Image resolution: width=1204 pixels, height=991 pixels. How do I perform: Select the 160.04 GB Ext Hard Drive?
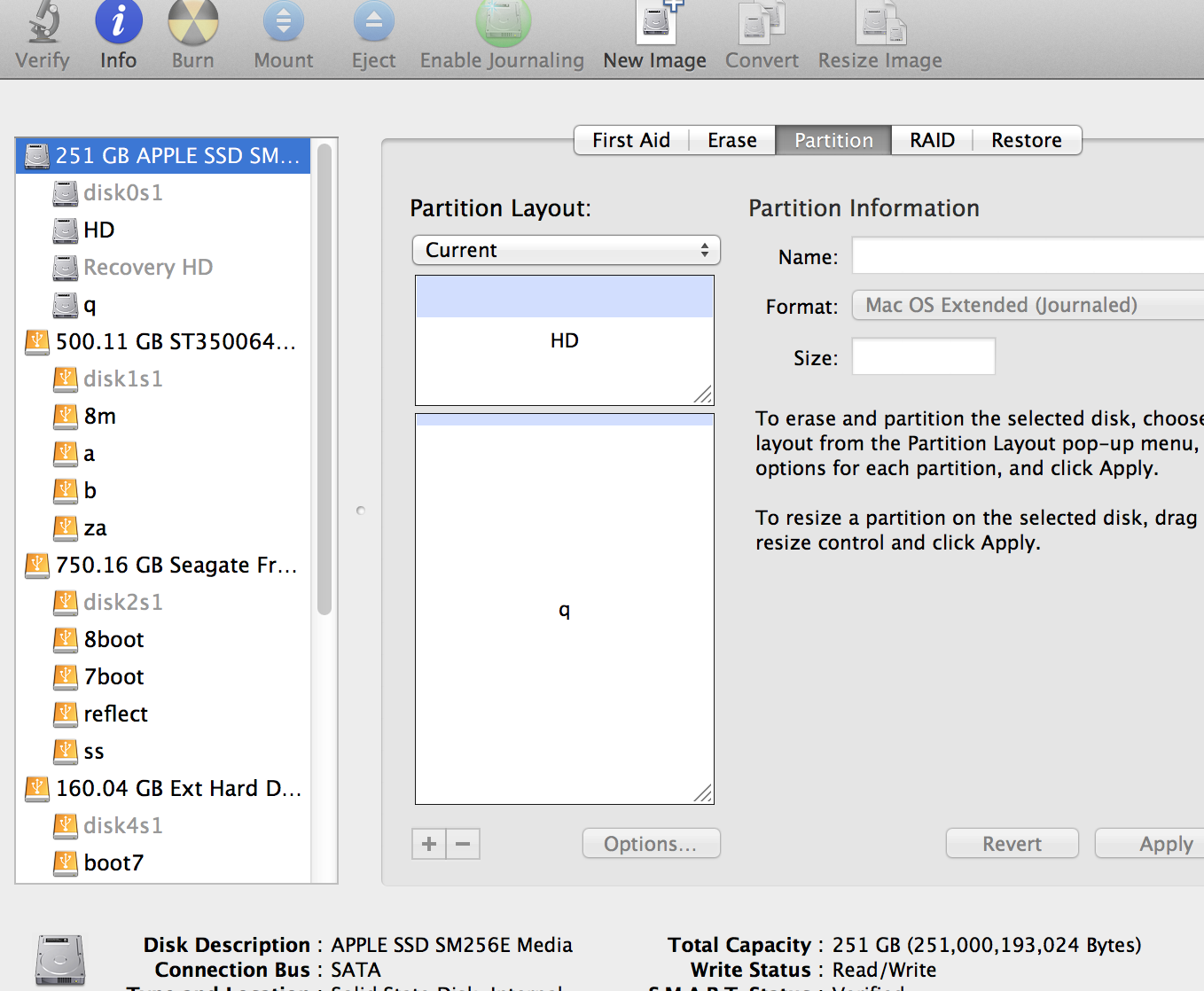(163, 789)
